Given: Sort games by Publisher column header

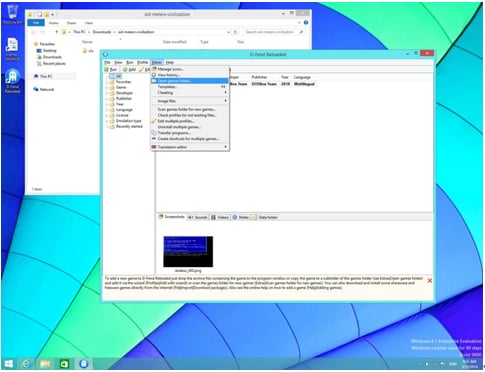Looking at the screenshot, I should tap(259, 77).
